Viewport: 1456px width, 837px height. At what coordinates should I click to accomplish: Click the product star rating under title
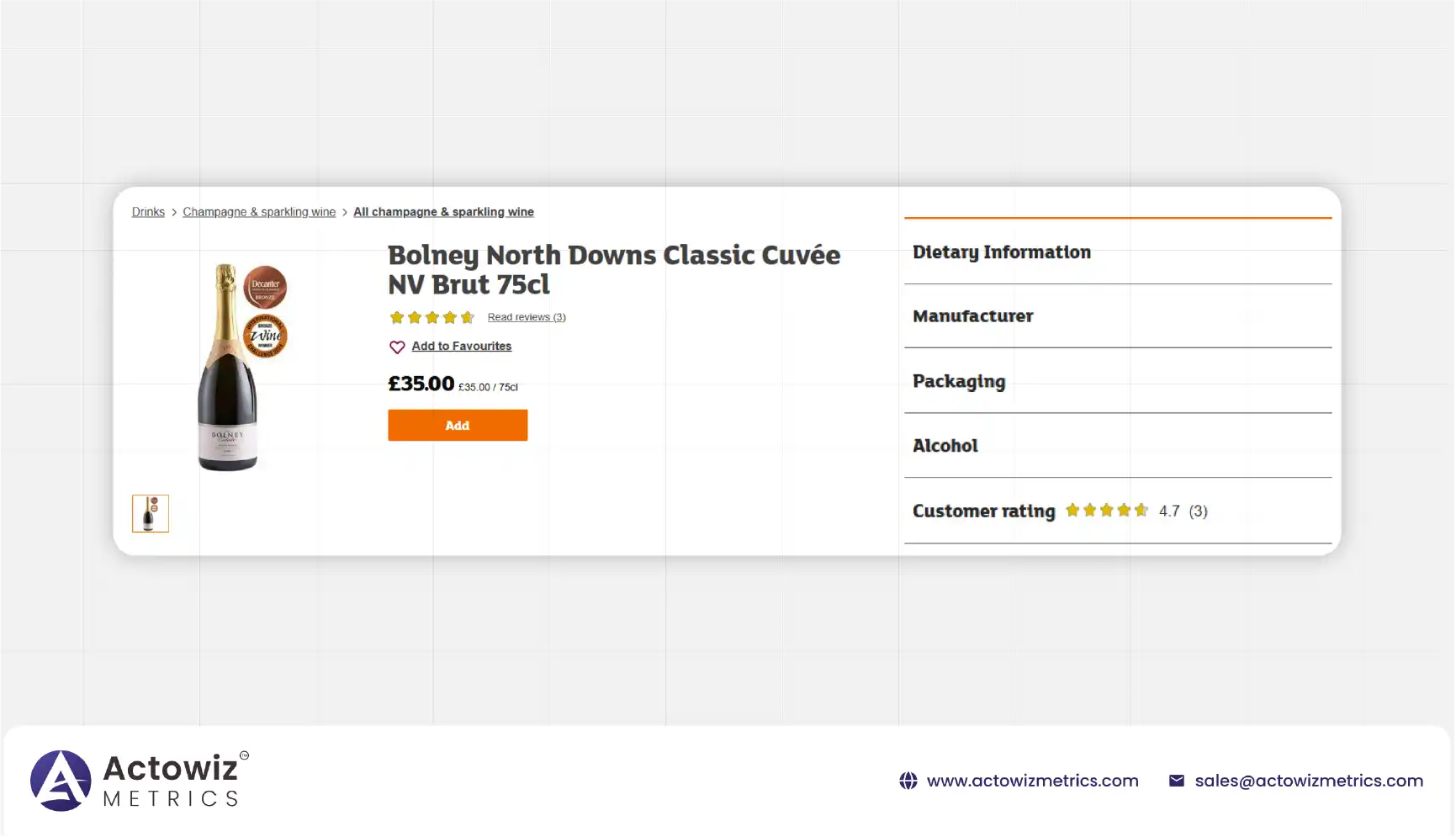432,317
